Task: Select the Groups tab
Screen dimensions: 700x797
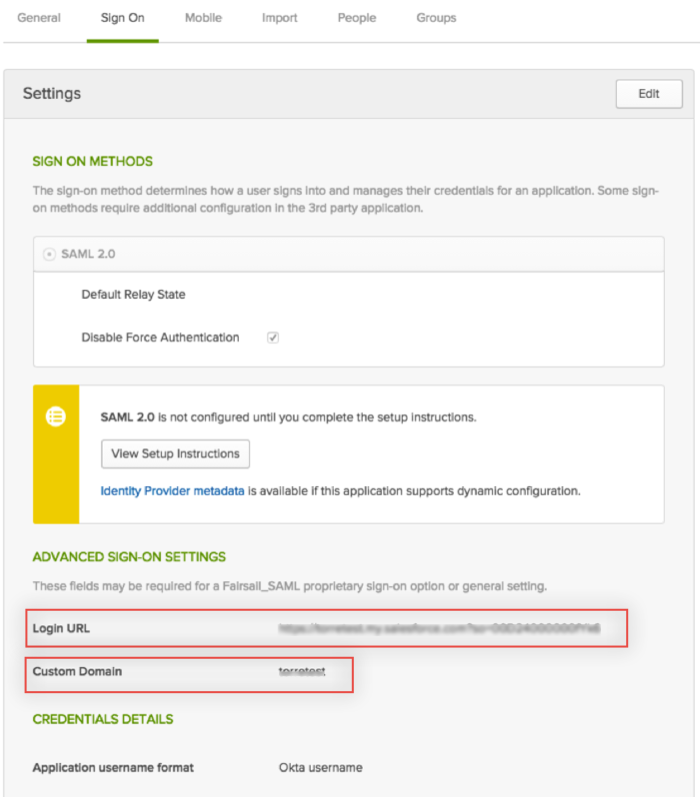Action: tap(436, 18)
